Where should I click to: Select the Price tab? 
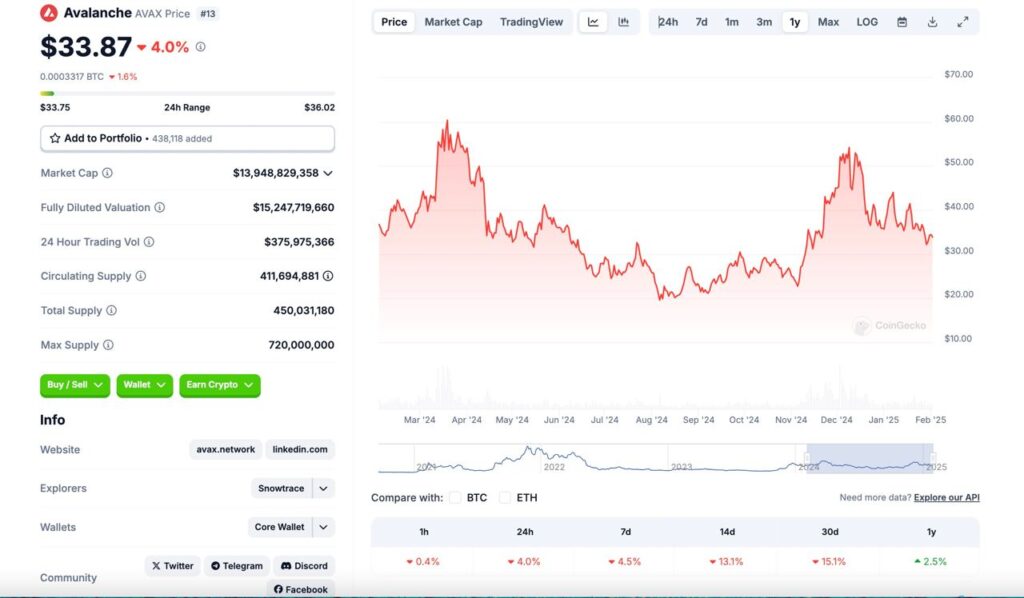[394, 22]
